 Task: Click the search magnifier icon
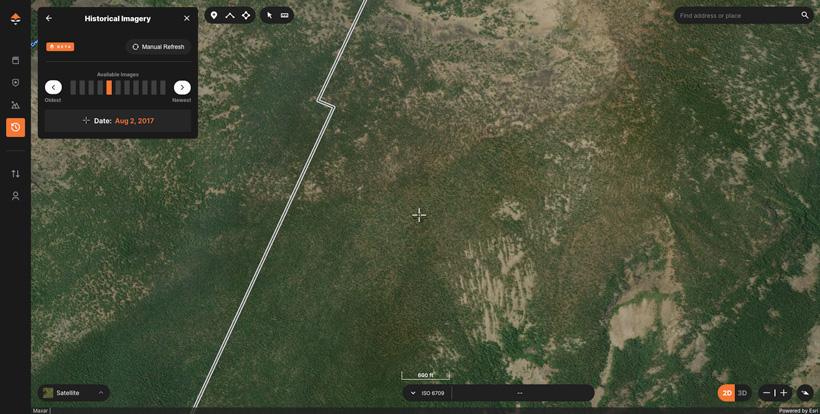pyautogui.click(x=805, y=15)
